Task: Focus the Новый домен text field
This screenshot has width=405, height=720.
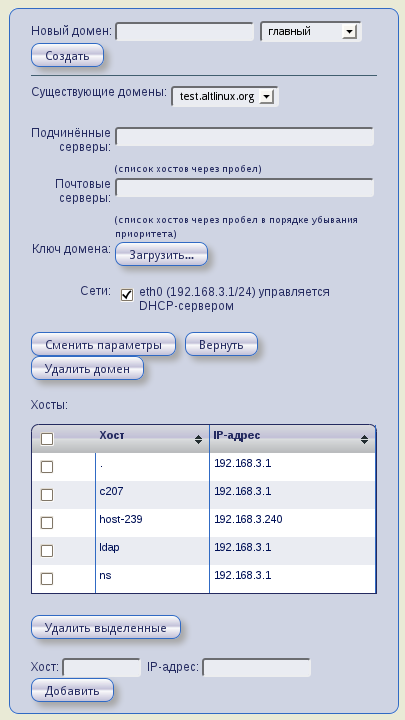Action: 185,32
